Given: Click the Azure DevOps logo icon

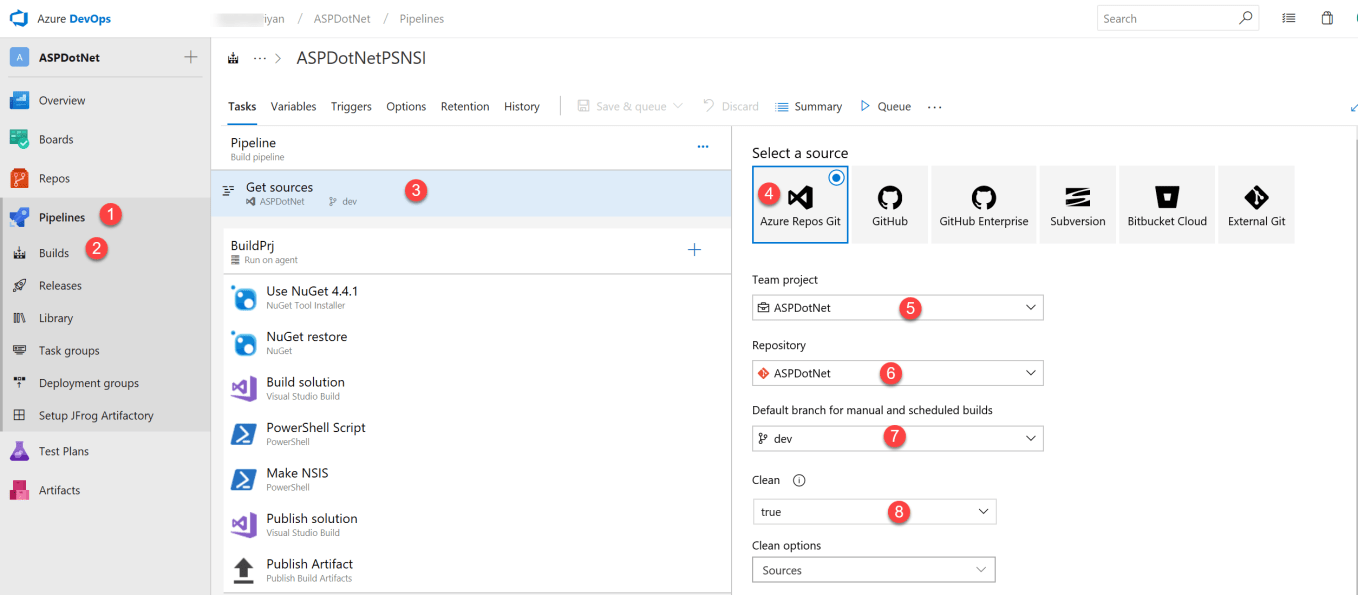Looking at the screenshot, I should (x=19, y=18).
